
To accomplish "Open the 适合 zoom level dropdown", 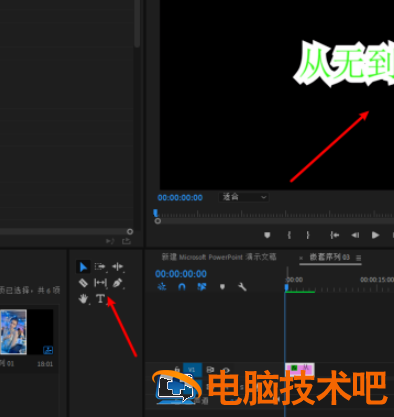I will pos(244,197).
